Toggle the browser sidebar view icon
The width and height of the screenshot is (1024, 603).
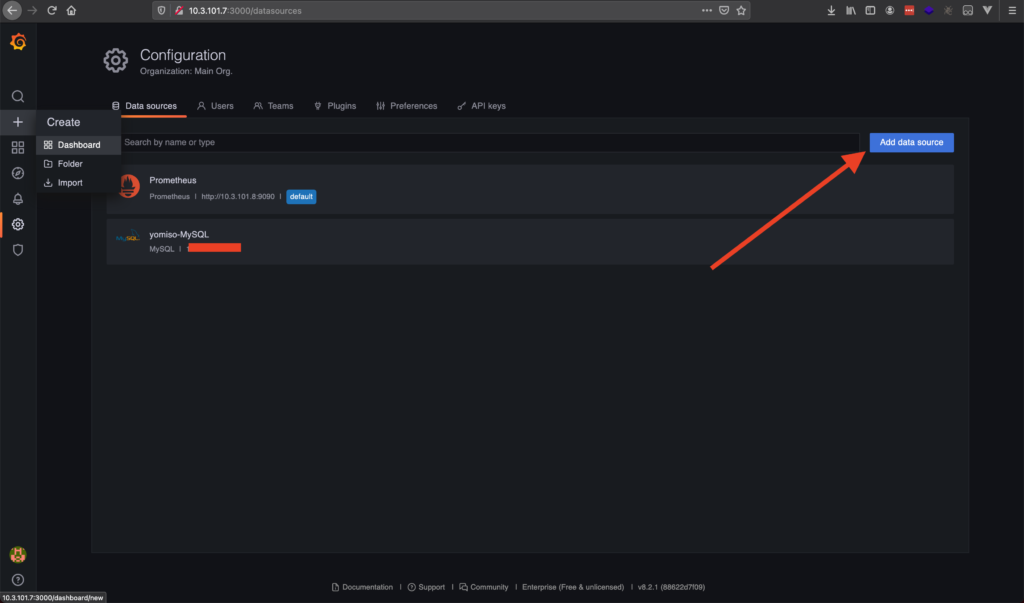click(870, 10)
